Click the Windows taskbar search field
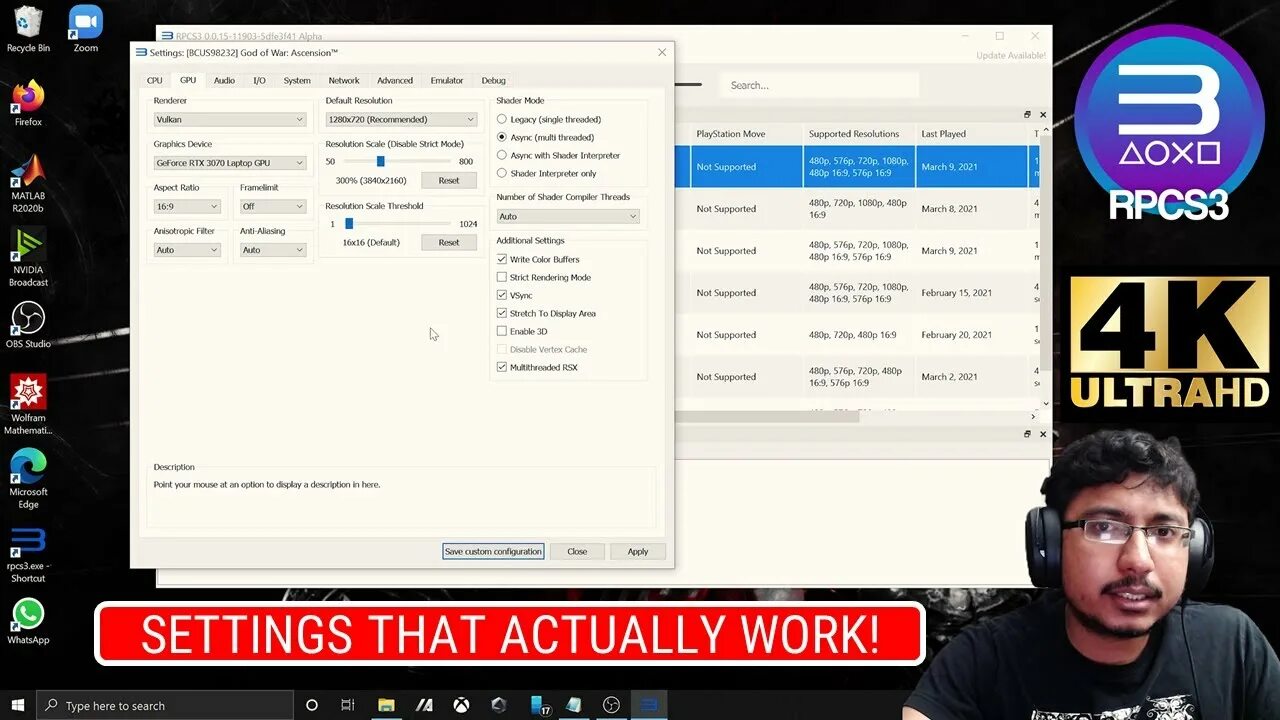The width and height of the screenshot is (1280, 720). point(165,705)
